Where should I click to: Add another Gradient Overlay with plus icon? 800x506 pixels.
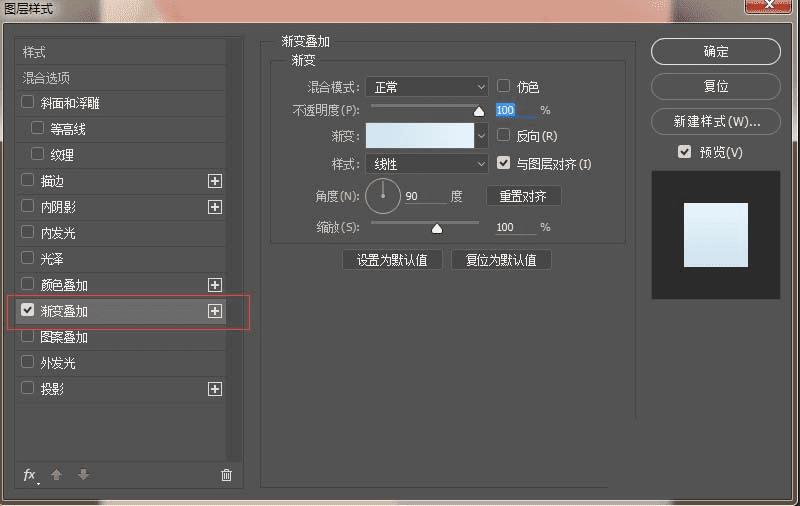pyautogui.click(x=215, y=311)
